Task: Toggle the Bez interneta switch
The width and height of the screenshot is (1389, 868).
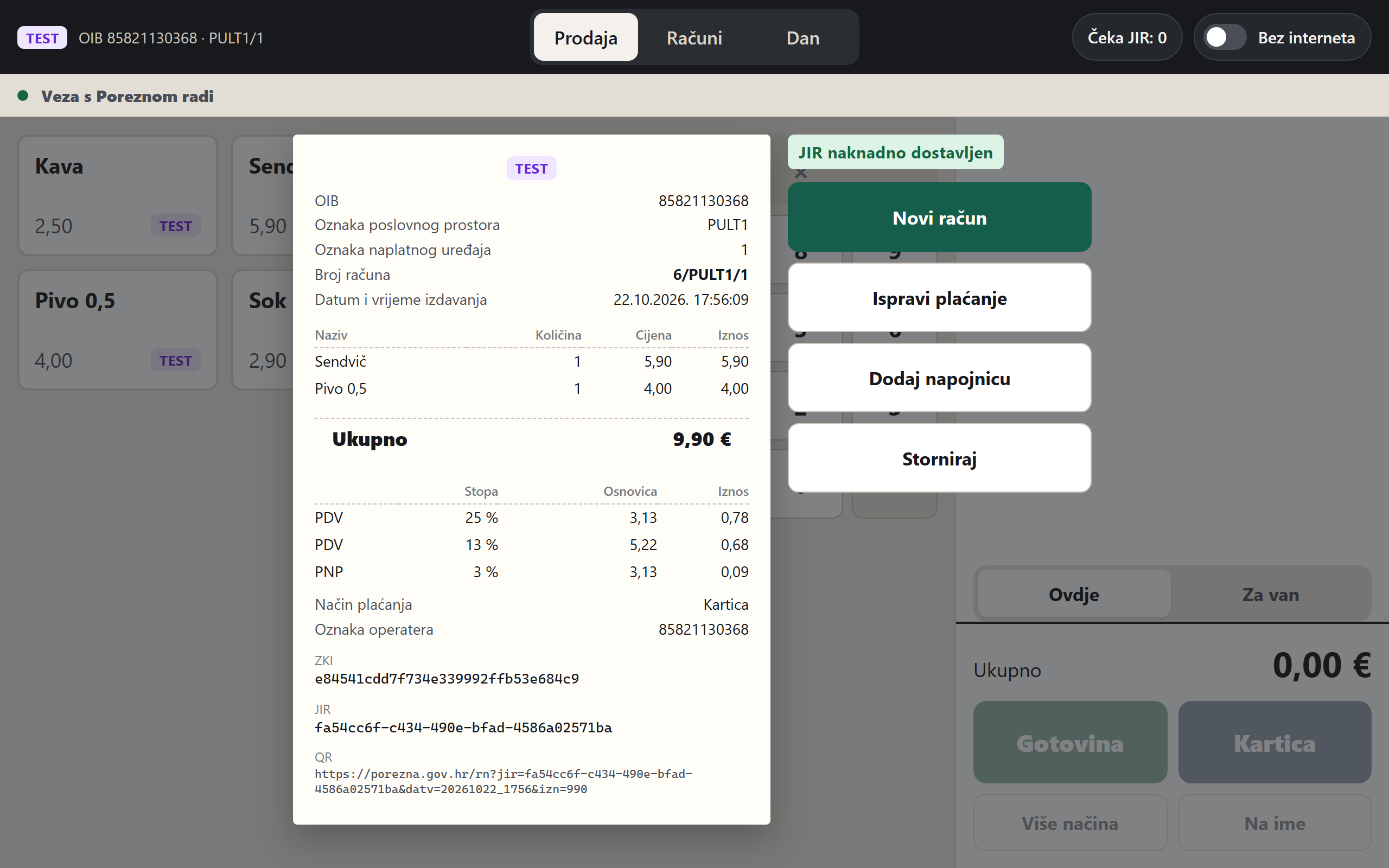Action: [x=1225, y=37]
